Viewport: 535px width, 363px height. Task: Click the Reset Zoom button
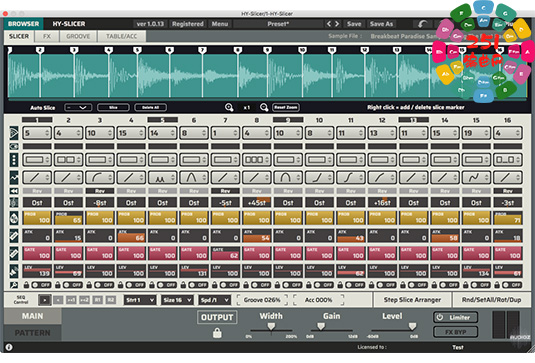[x=286, y=107]
